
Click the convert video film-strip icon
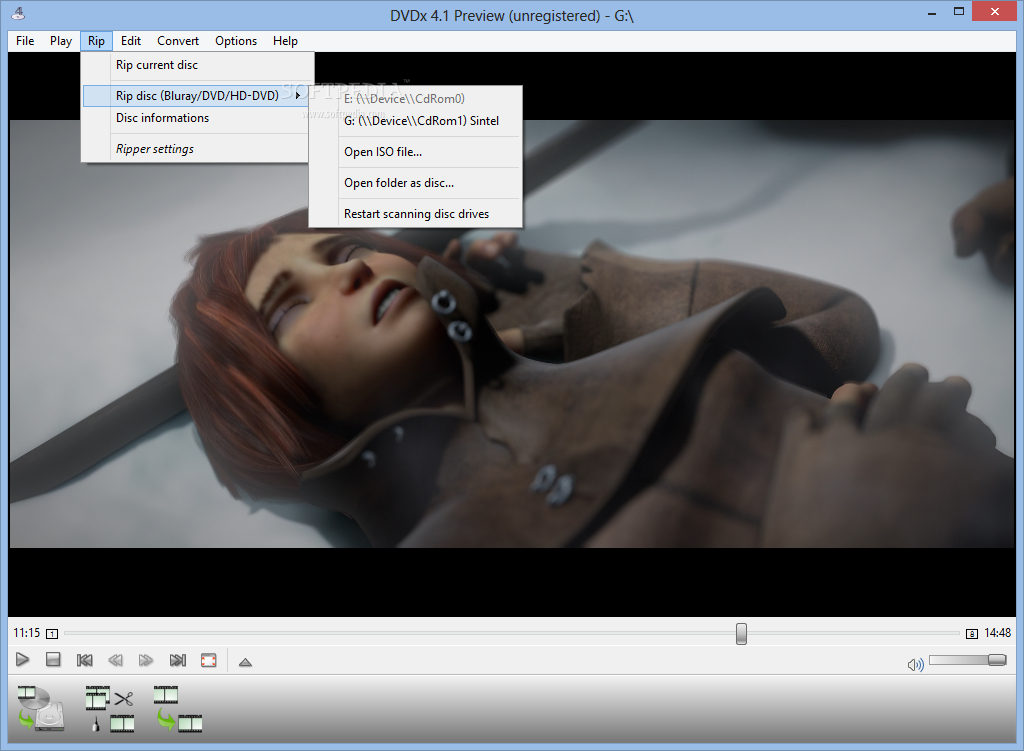point(178,709)
